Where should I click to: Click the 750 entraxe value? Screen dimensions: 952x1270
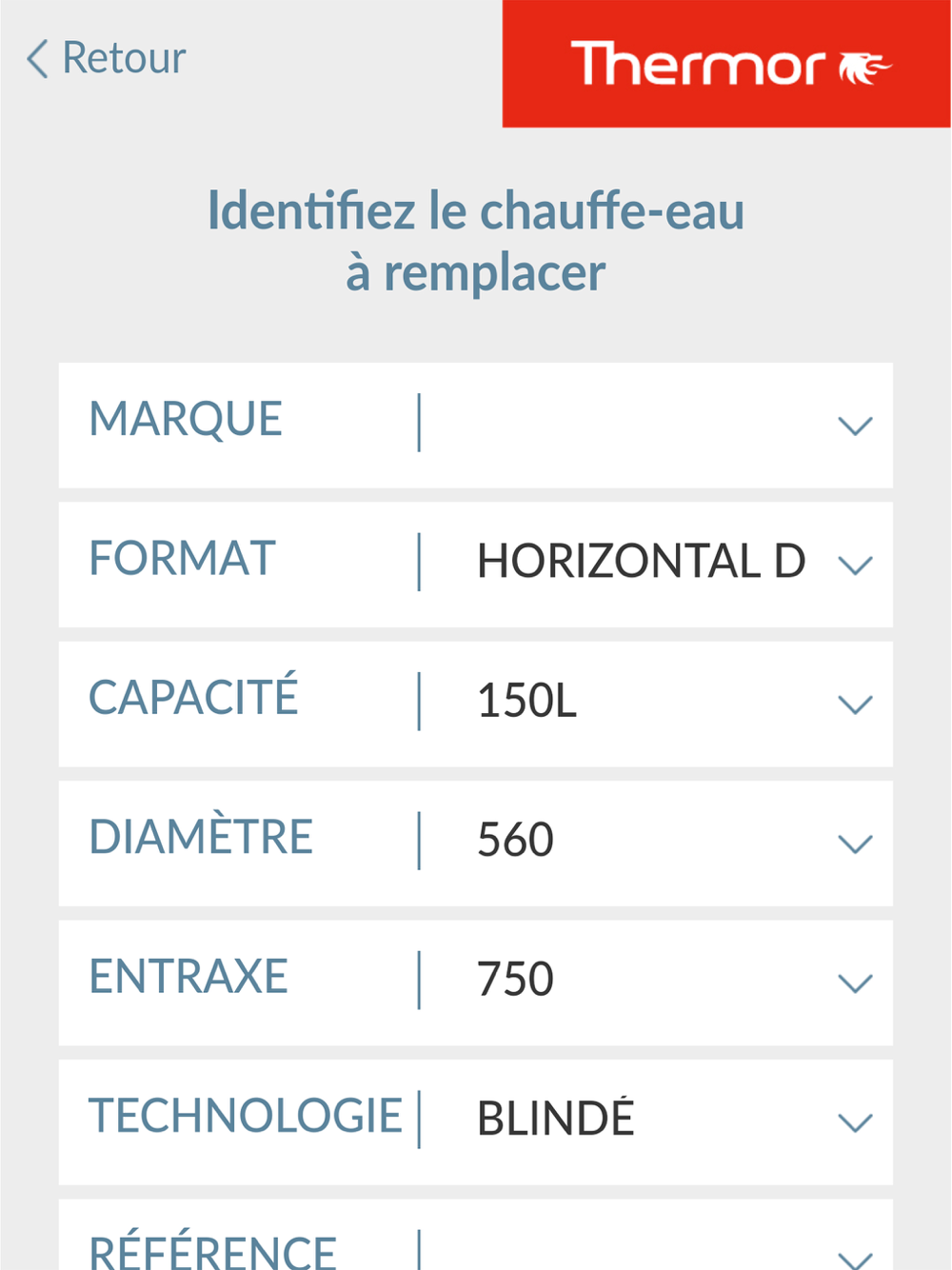[515, 980]
